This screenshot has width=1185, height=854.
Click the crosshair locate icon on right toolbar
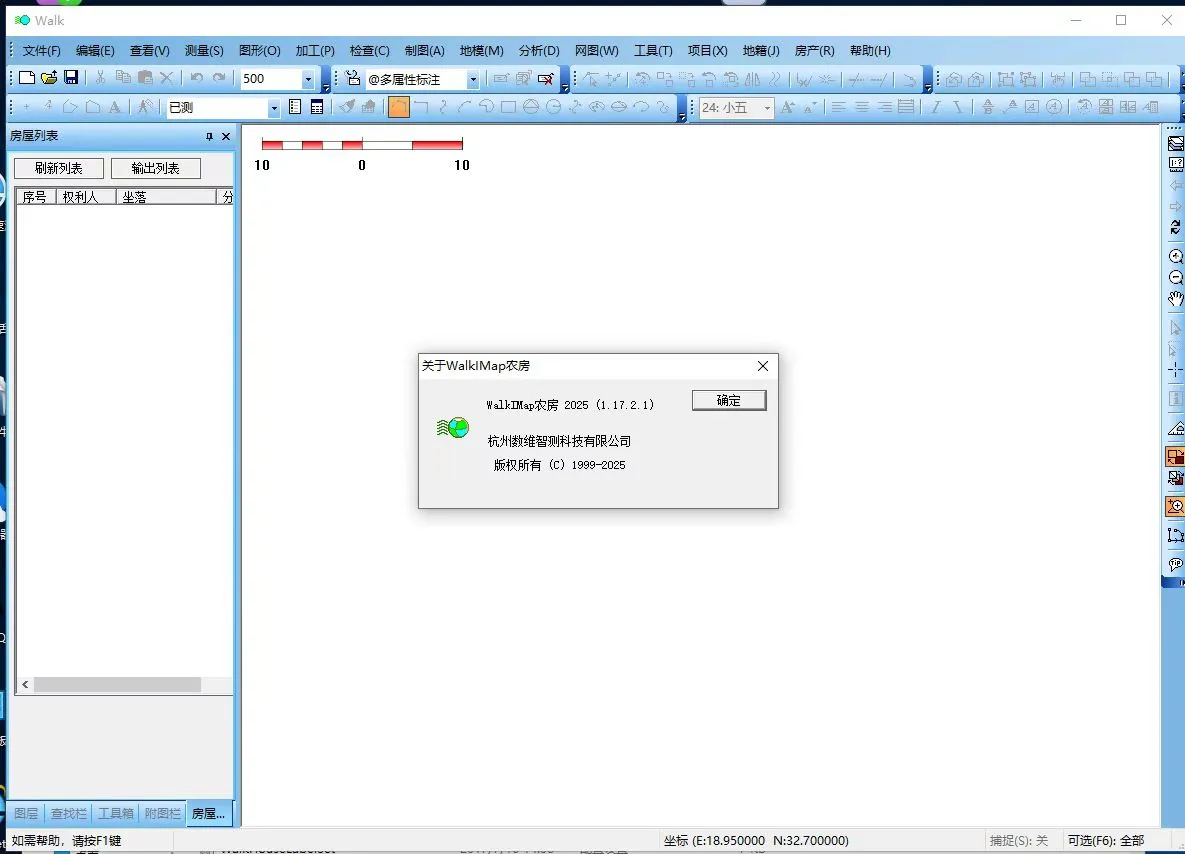coord(1175,370)
